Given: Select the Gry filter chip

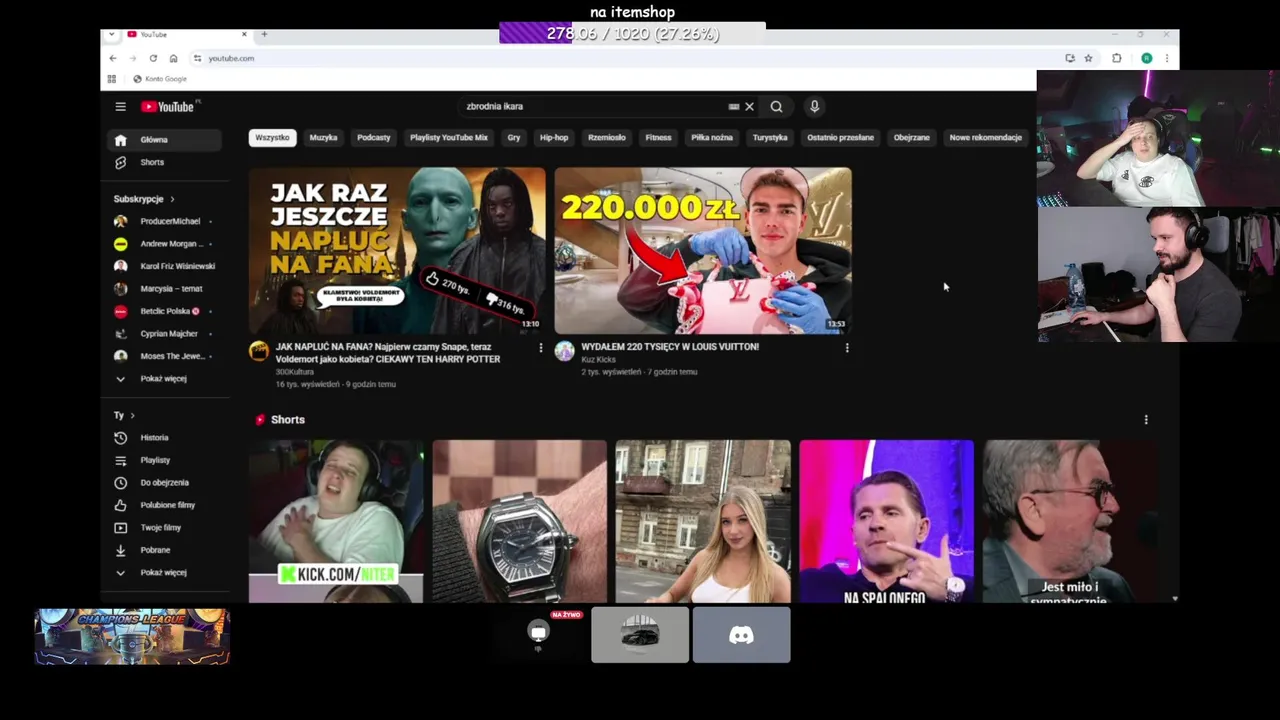Looking at the screenshot, I should pos(514,138).
